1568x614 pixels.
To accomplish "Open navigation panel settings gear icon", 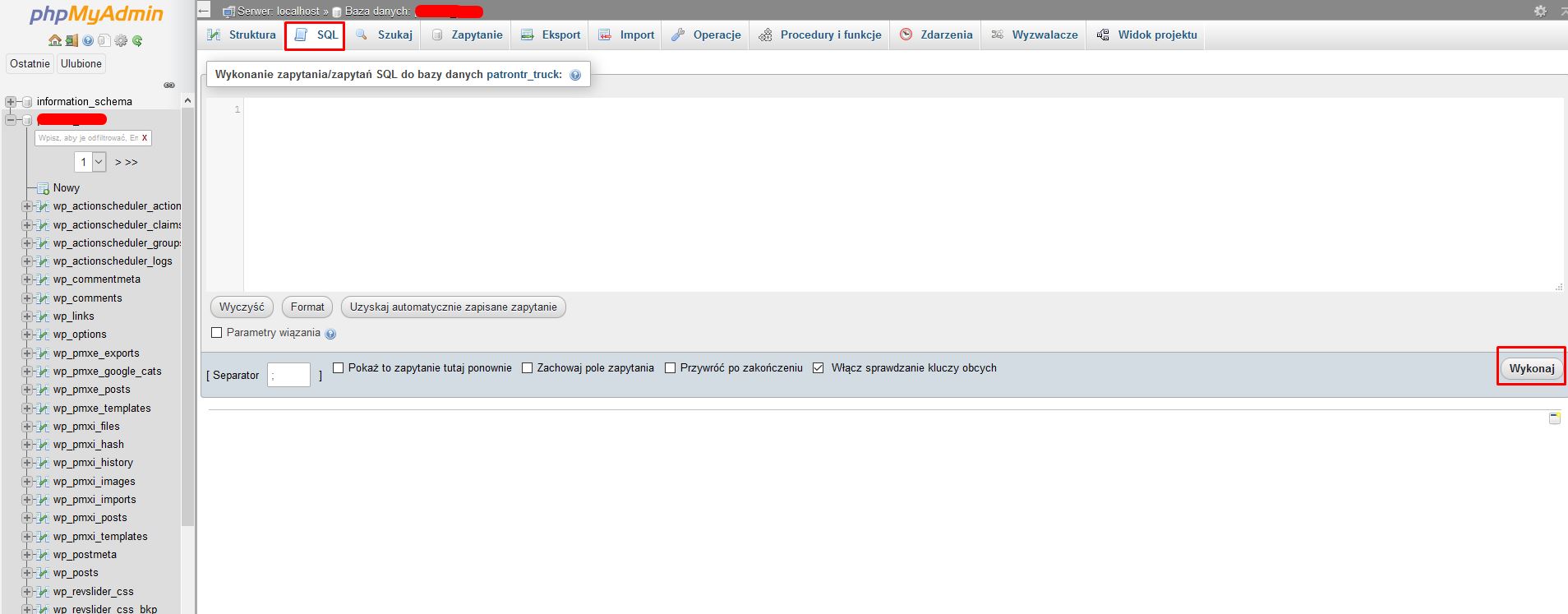I will coord(121,40).
